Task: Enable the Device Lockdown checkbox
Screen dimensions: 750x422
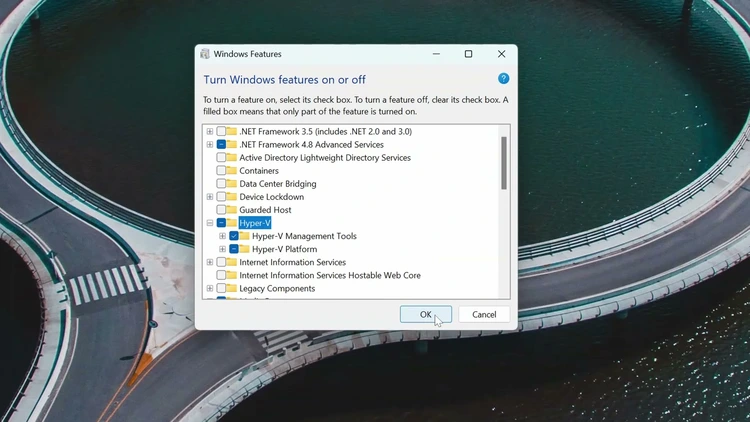Action: click(221, 197)
